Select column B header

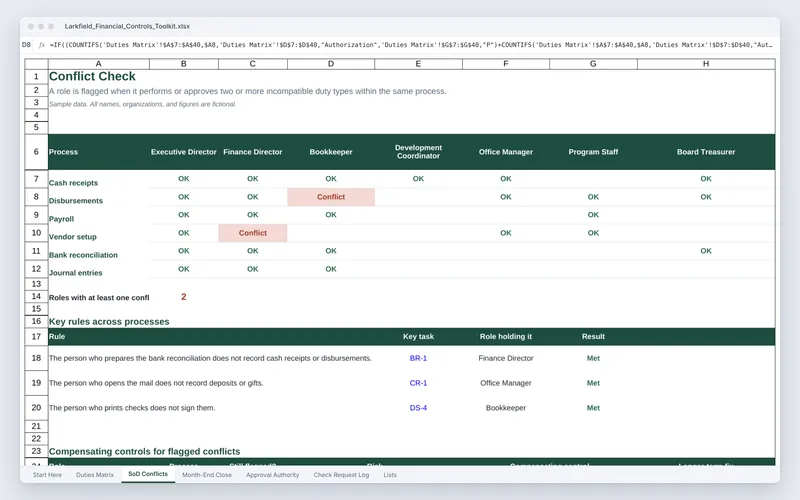pyautogui.click(x=184, y=64)
